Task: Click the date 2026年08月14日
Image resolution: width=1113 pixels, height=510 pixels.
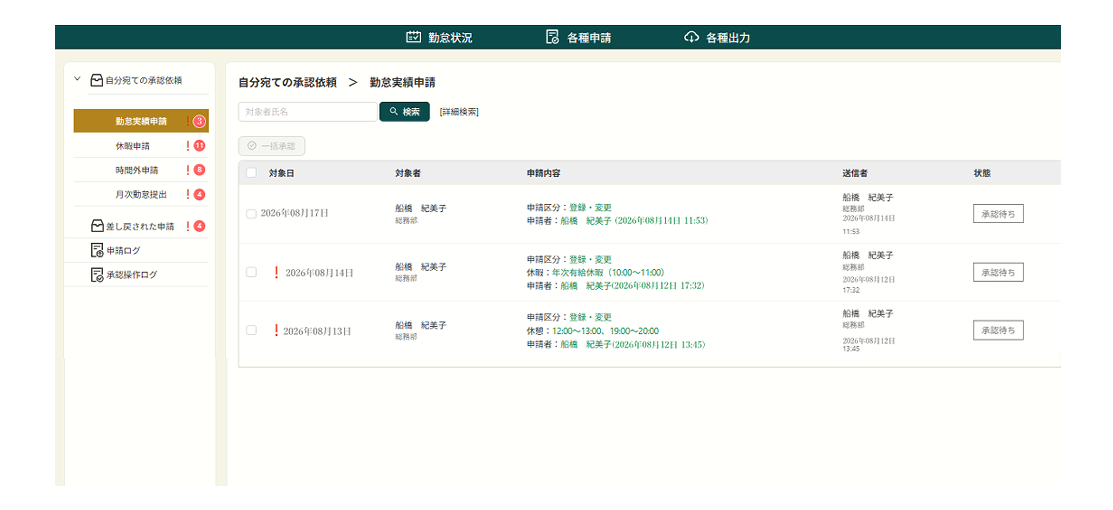Action: [x=319, y=272]
